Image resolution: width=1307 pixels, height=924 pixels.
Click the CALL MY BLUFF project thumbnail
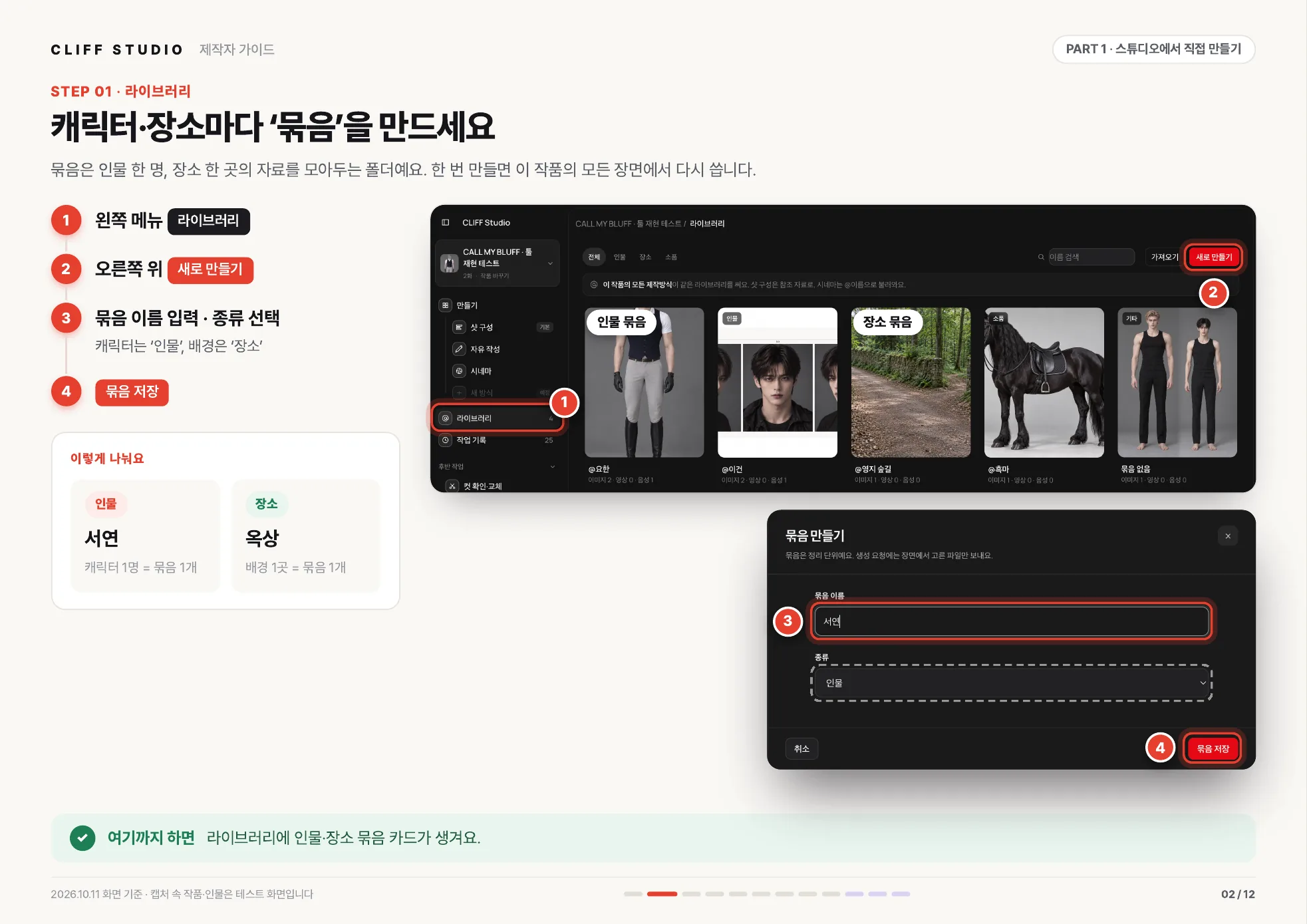pyautogui.click(x=450, y=263)
